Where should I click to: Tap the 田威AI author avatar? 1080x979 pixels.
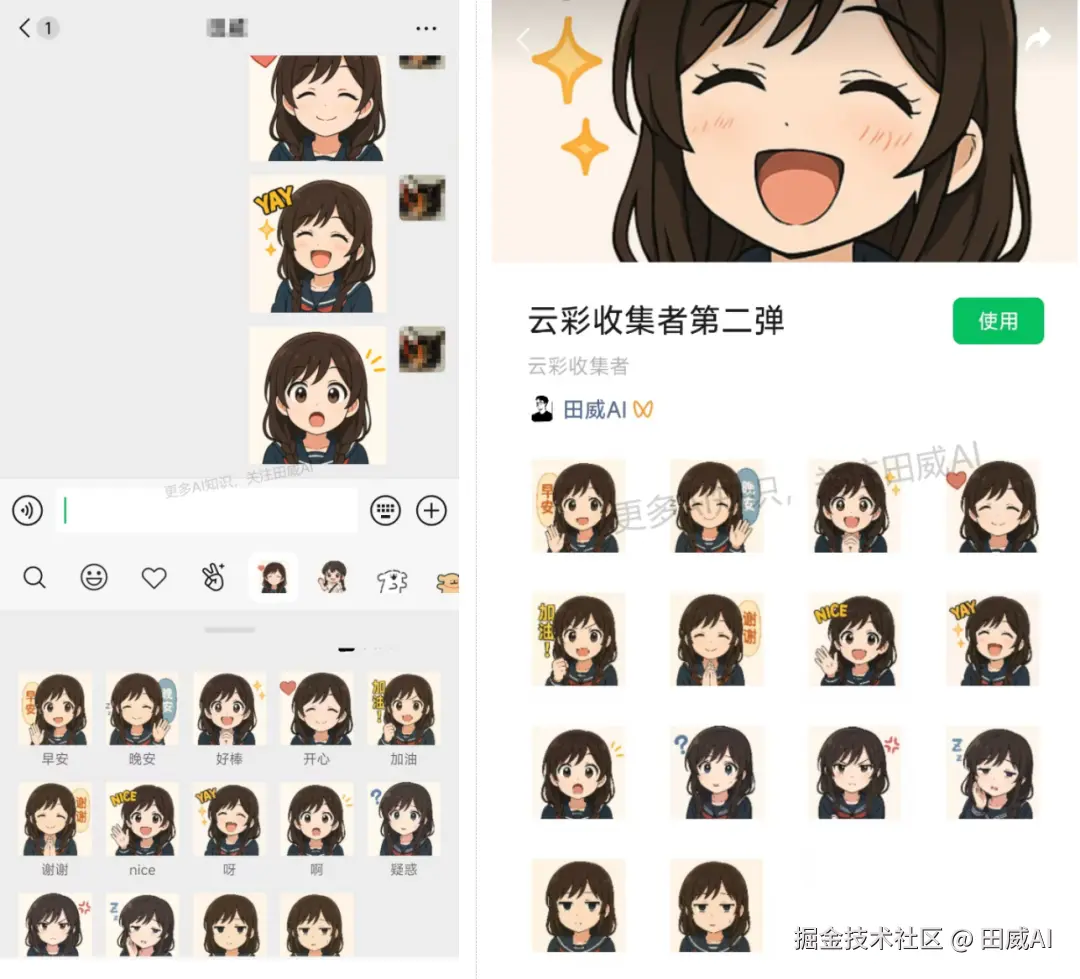pos(542,409)
